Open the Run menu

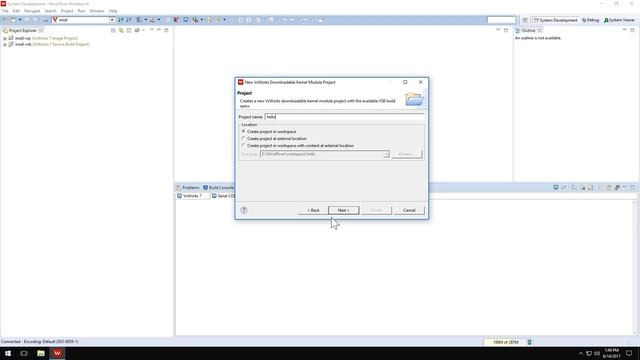click(x=81, y=11)
